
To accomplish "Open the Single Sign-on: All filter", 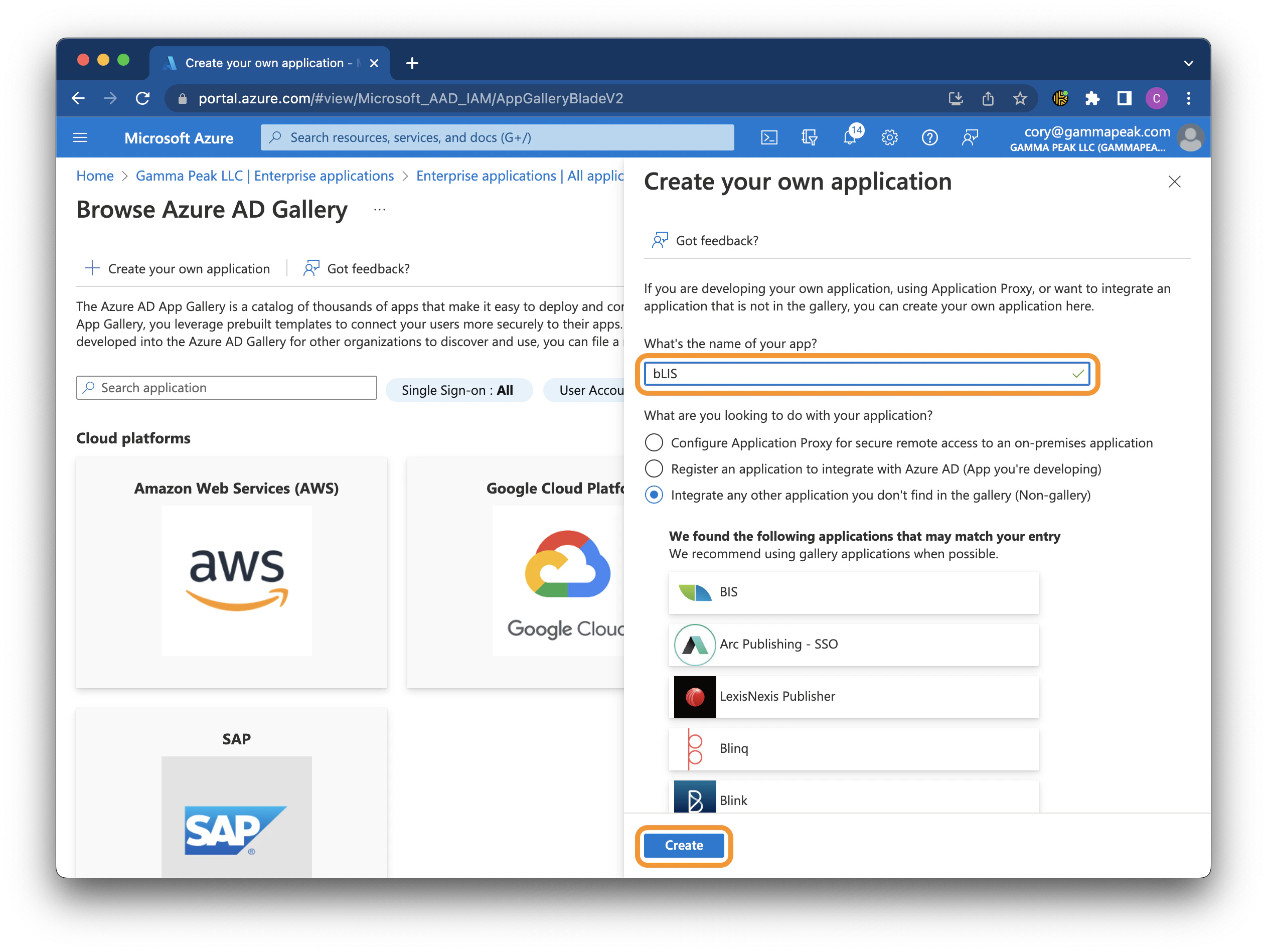I will 459,390.
